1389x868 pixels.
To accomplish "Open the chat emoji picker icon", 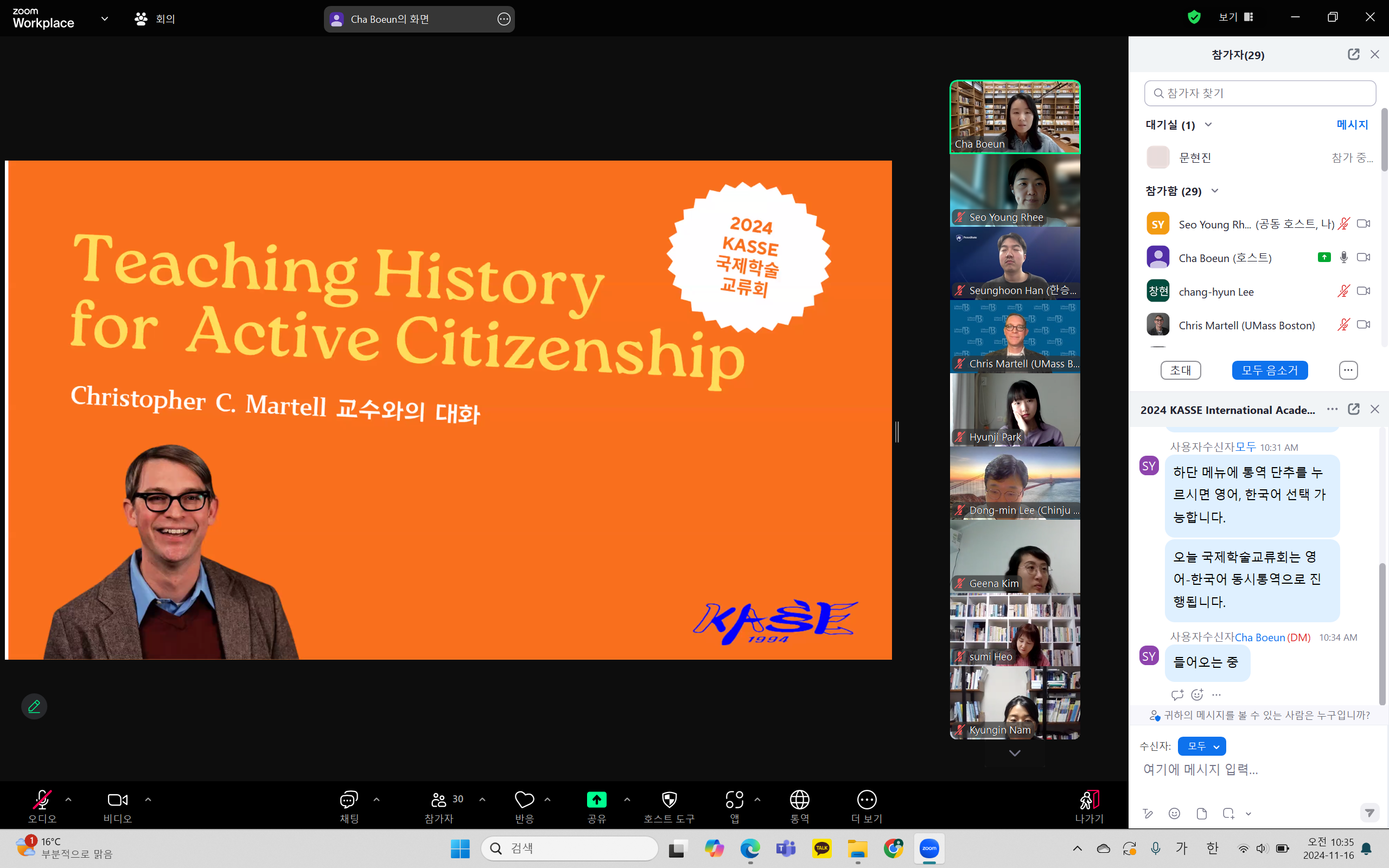I will (1174, 813).
